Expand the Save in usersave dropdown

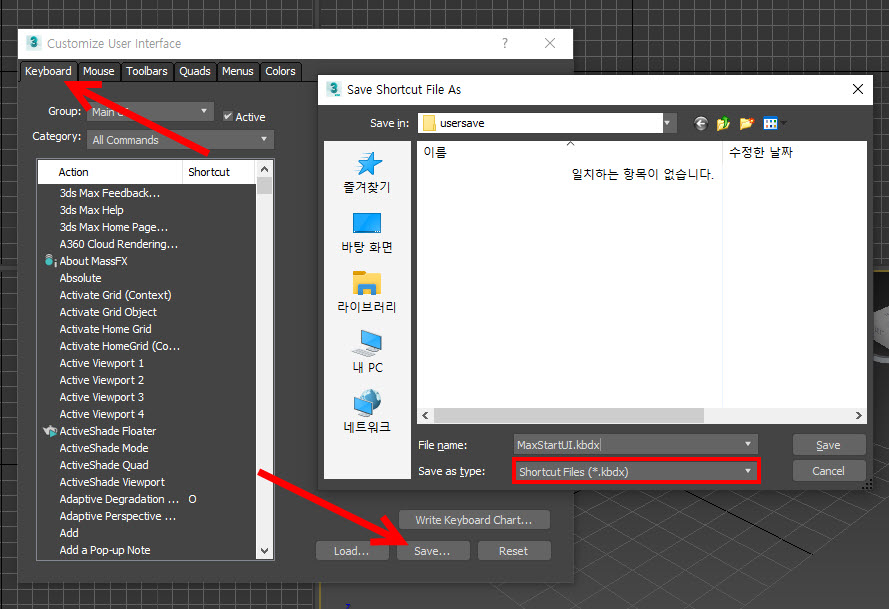(668, 123)
